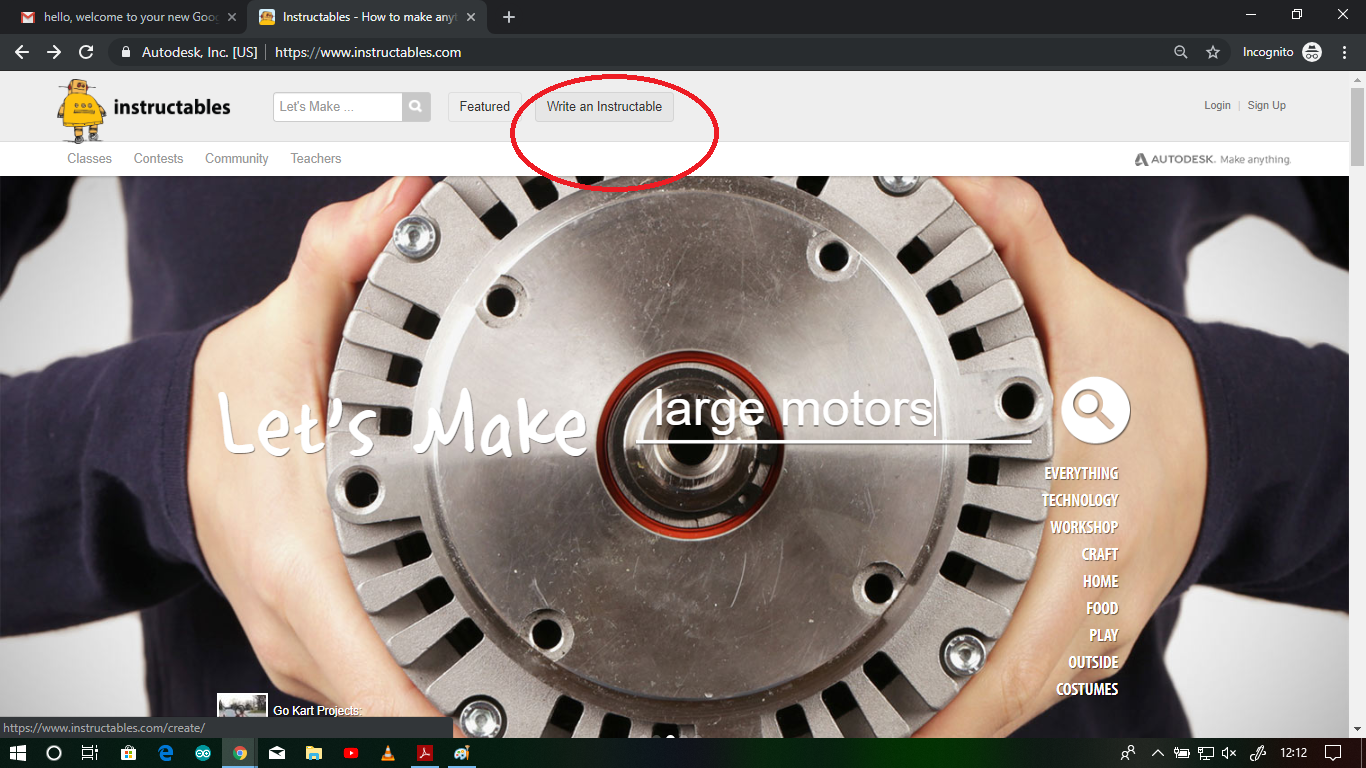Select the OUTSIDE category

(1093, 662)
